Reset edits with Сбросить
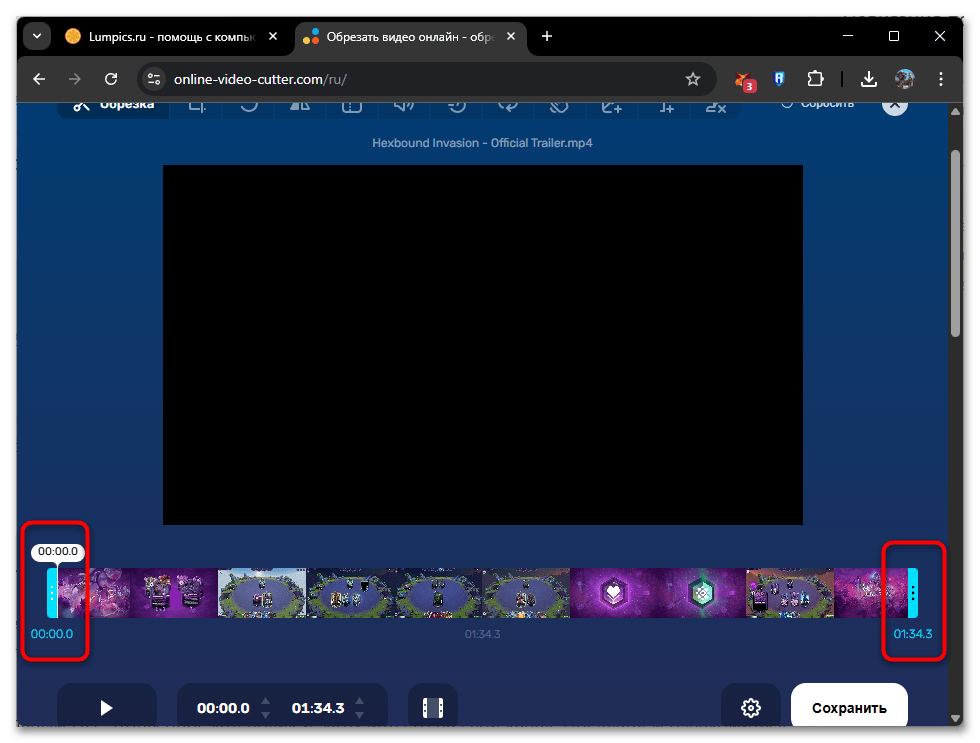Viewport: 980px width, 743px height. click(818, 104)
